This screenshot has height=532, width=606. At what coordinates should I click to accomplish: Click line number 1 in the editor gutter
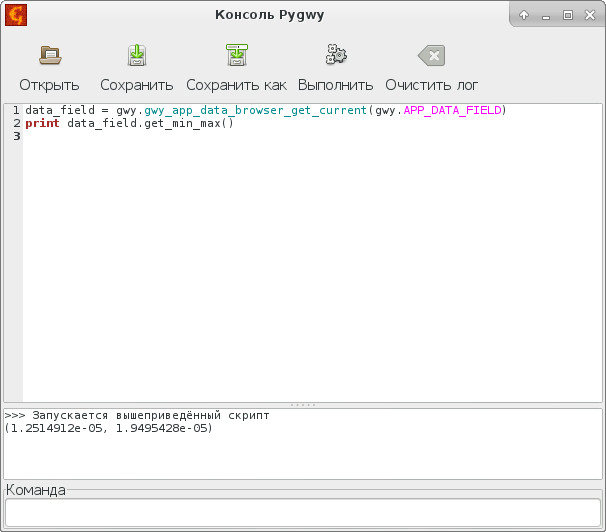click(x=16, y=110)
